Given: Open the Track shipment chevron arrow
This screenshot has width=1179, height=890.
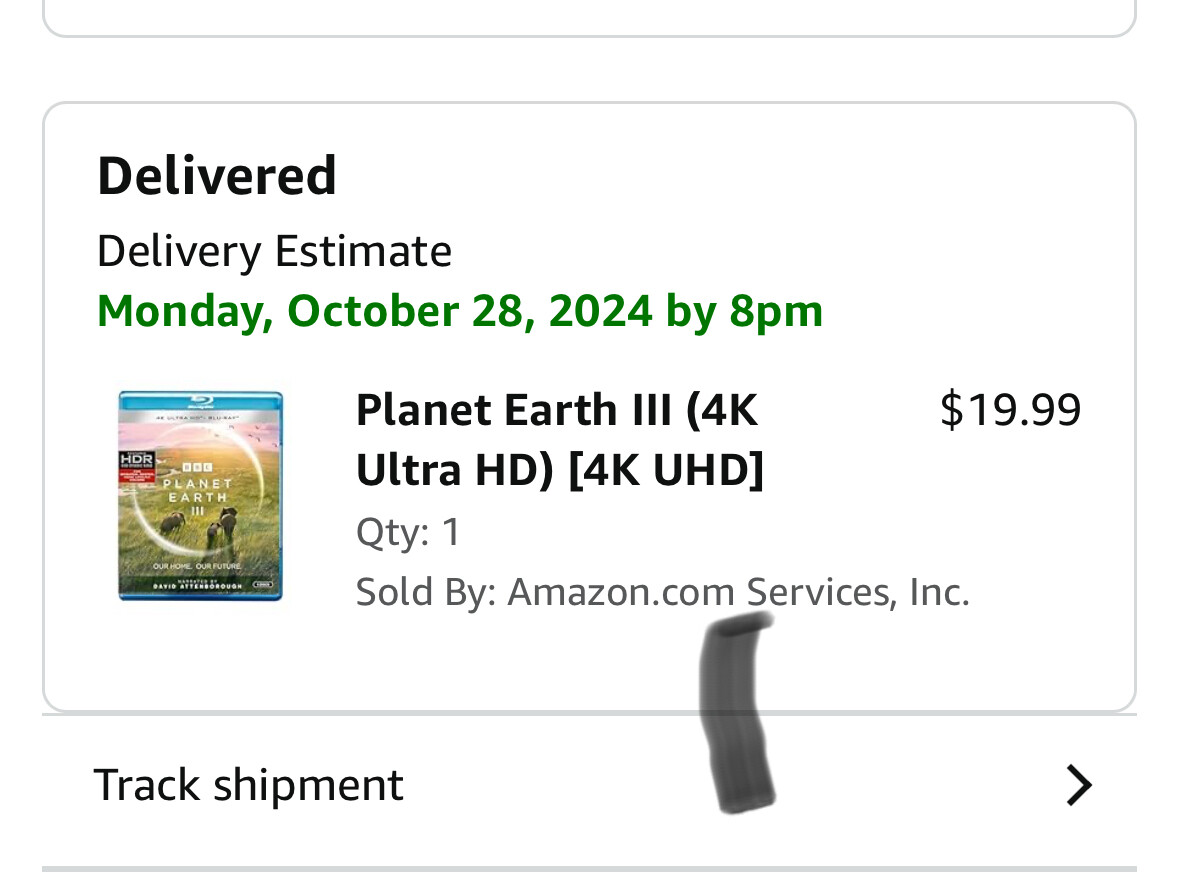Looking at the screenshot, I should click(1078, 785).
